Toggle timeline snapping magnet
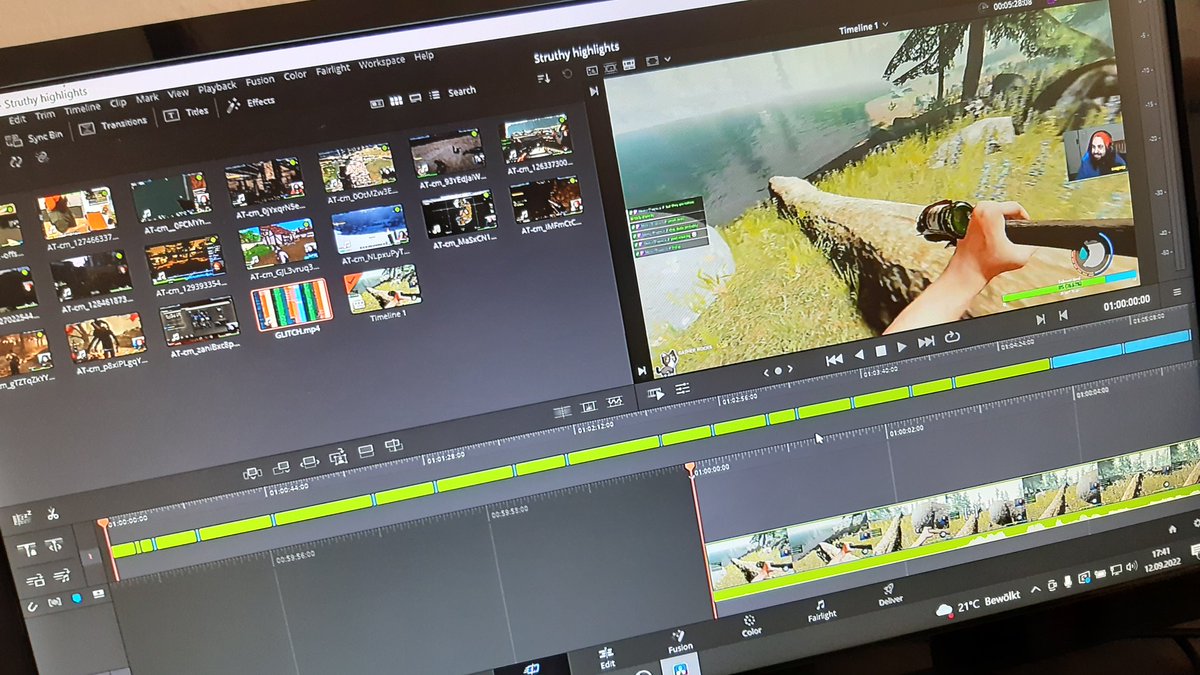 point(33,605)
